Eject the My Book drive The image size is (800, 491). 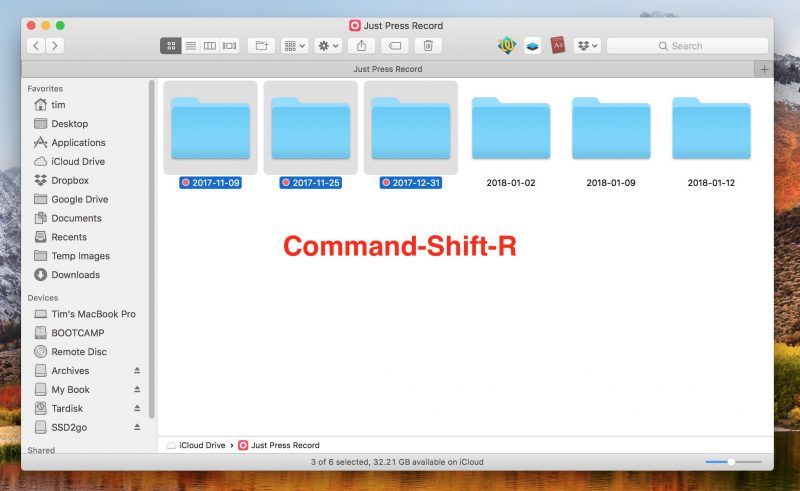coord(137,390)
